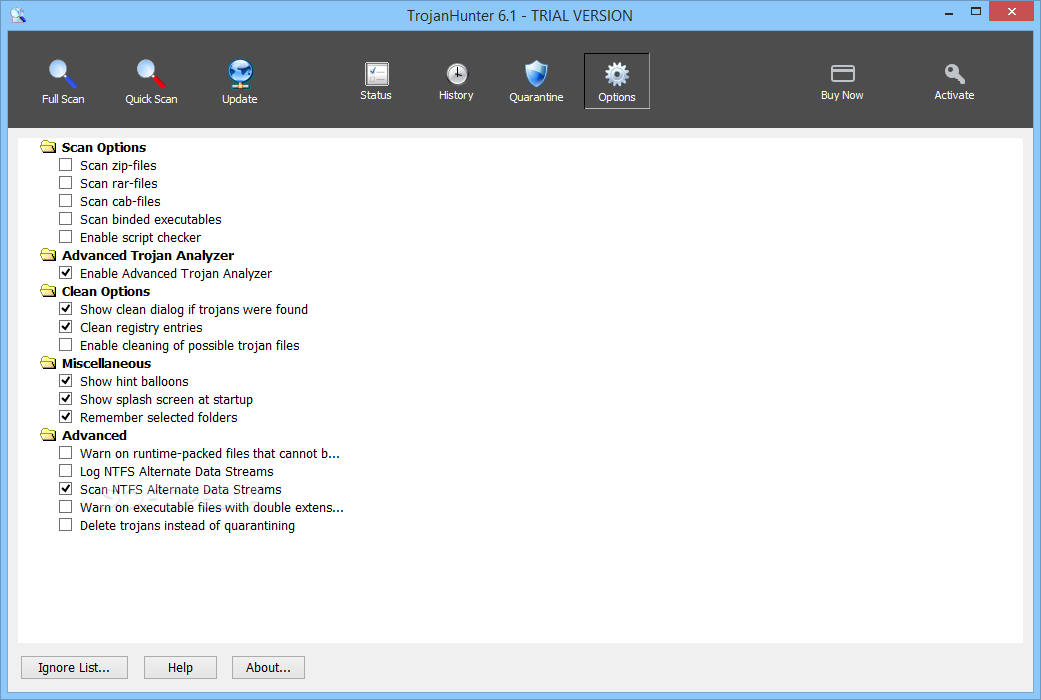Open the Status checklist icon
Image resolution: width=1041 pixels, height=700 pixels.
376,80
